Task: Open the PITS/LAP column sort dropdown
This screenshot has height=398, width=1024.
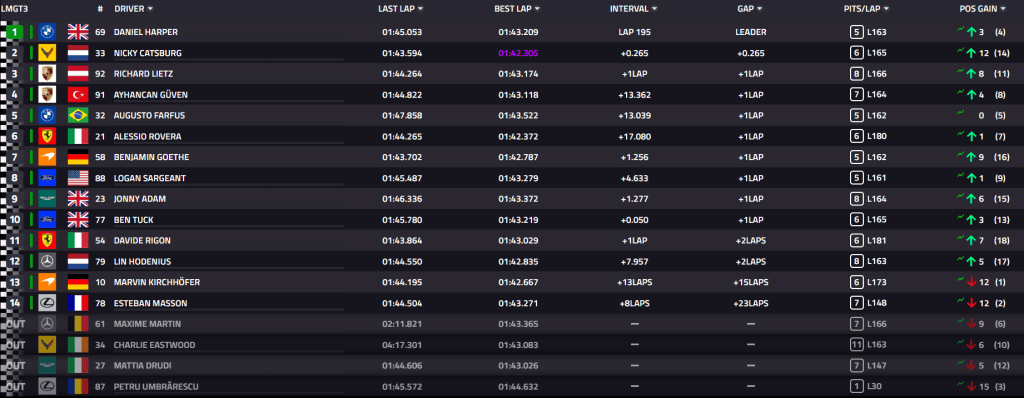Action: pos(886,9)
